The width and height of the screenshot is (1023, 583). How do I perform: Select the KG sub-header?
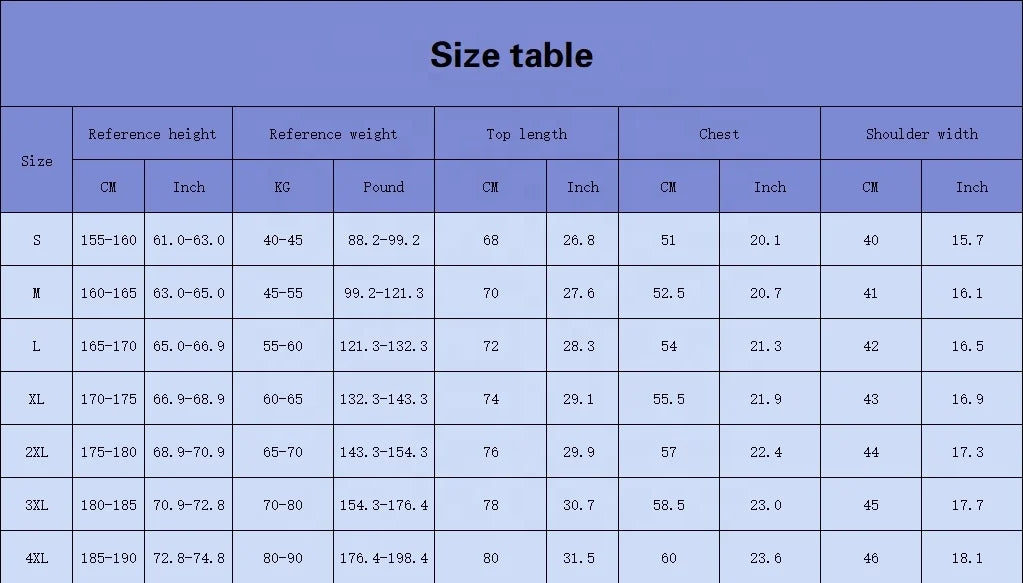point(282,187)
